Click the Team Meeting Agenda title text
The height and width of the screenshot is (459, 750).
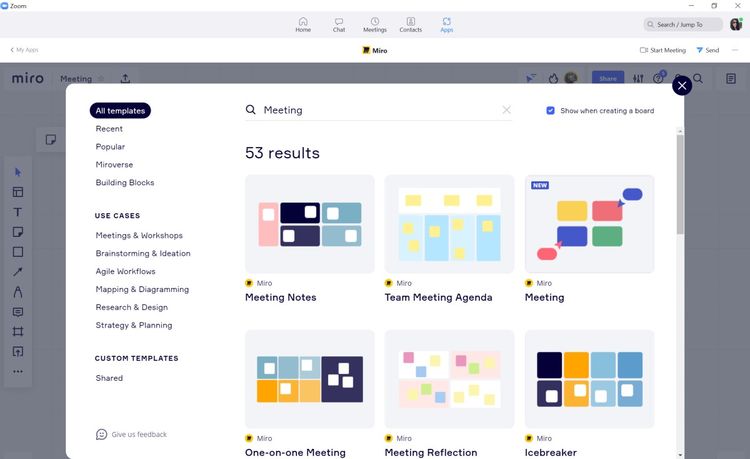point(438,297)
